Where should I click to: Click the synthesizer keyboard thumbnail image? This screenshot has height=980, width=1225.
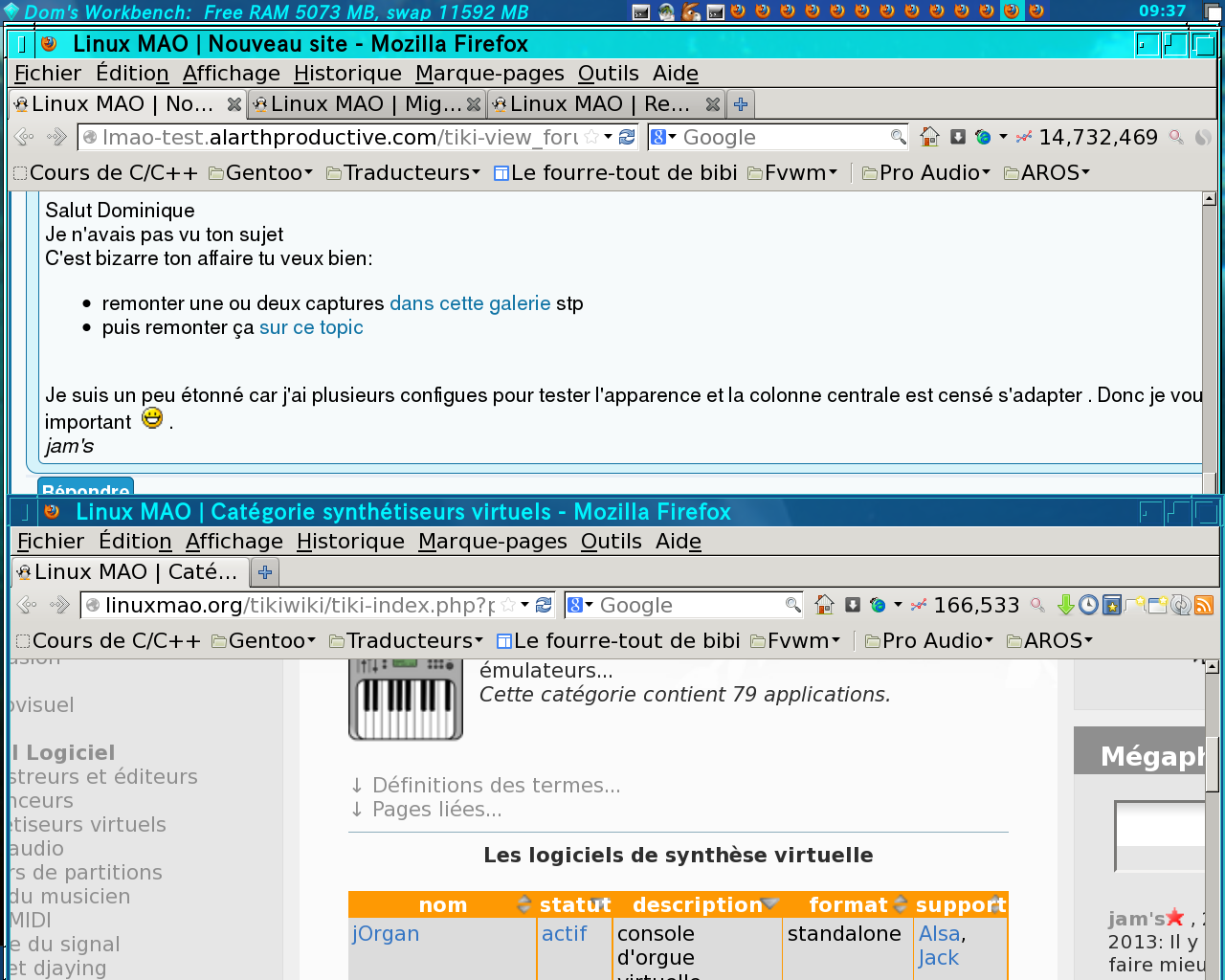click(x=406, y=700)
